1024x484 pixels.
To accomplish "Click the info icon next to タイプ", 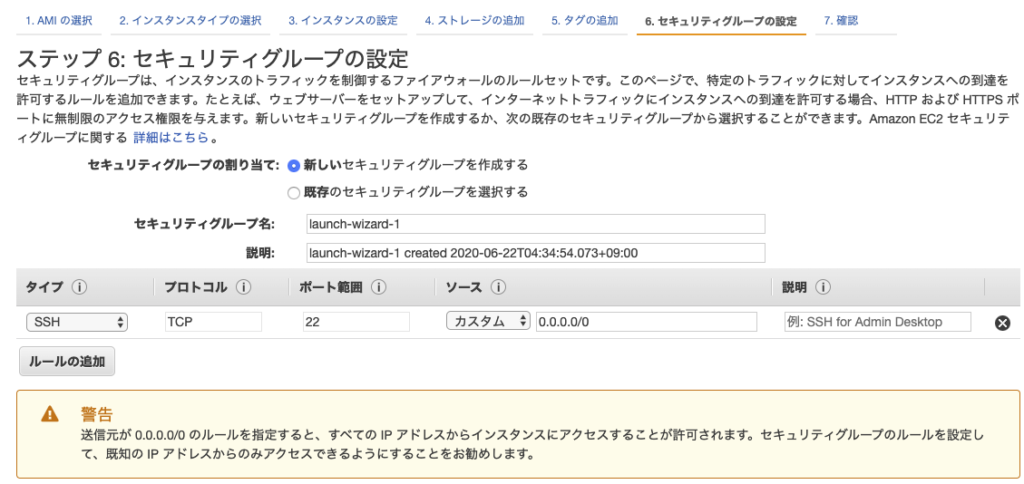I will pyautogui.click(x=79, y=288).
